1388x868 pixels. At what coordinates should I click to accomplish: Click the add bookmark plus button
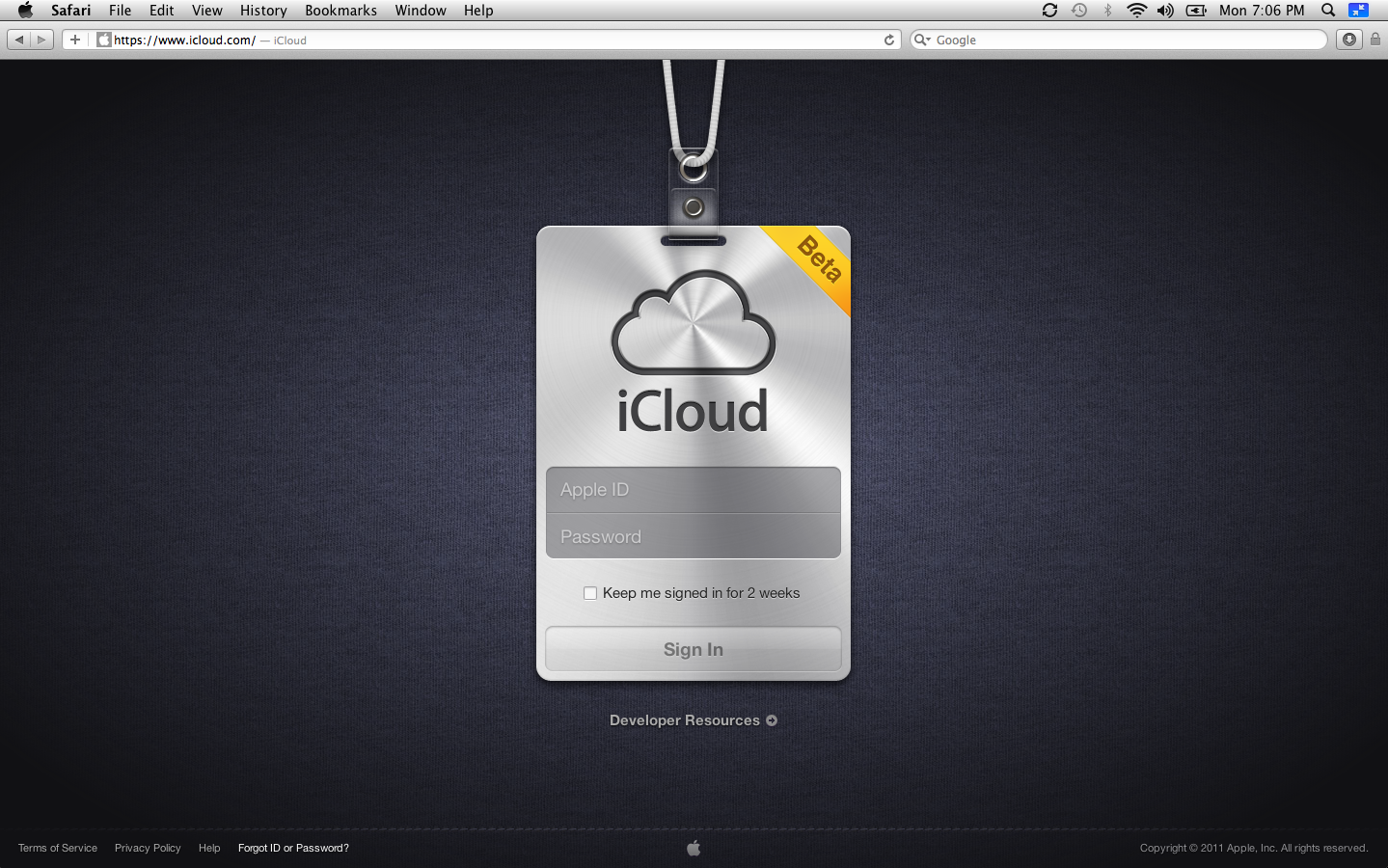pos(75,40)
